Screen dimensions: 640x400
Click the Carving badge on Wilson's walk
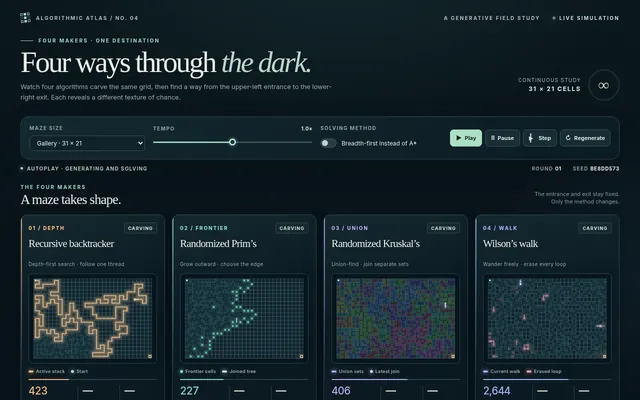click(595, 228)
